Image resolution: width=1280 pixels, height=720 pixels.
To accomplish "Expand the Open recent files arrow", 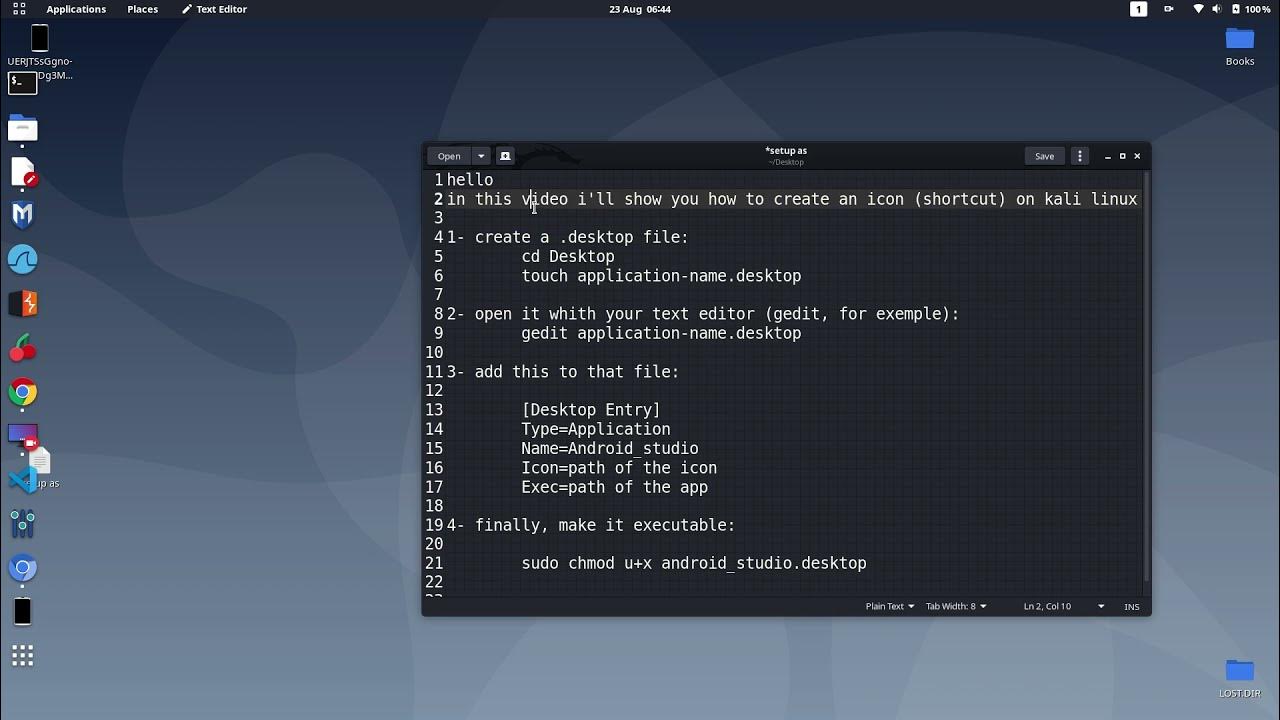I will coord(481,156).
